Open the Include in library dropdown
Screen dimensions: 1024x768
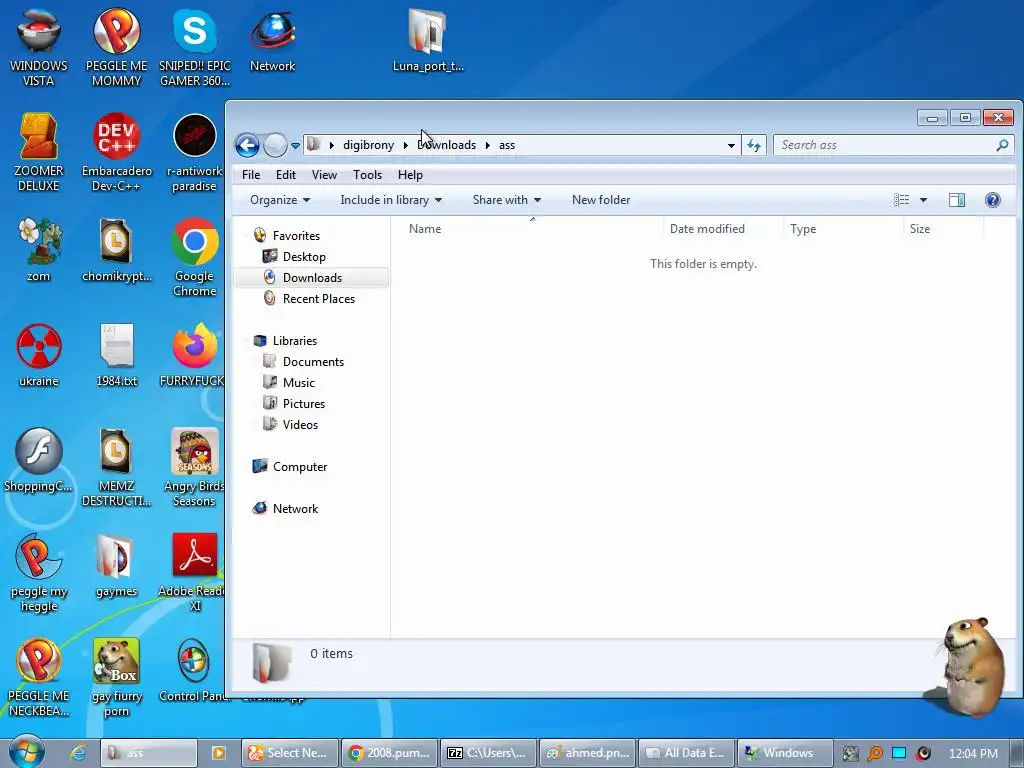[x=391, y=200]
